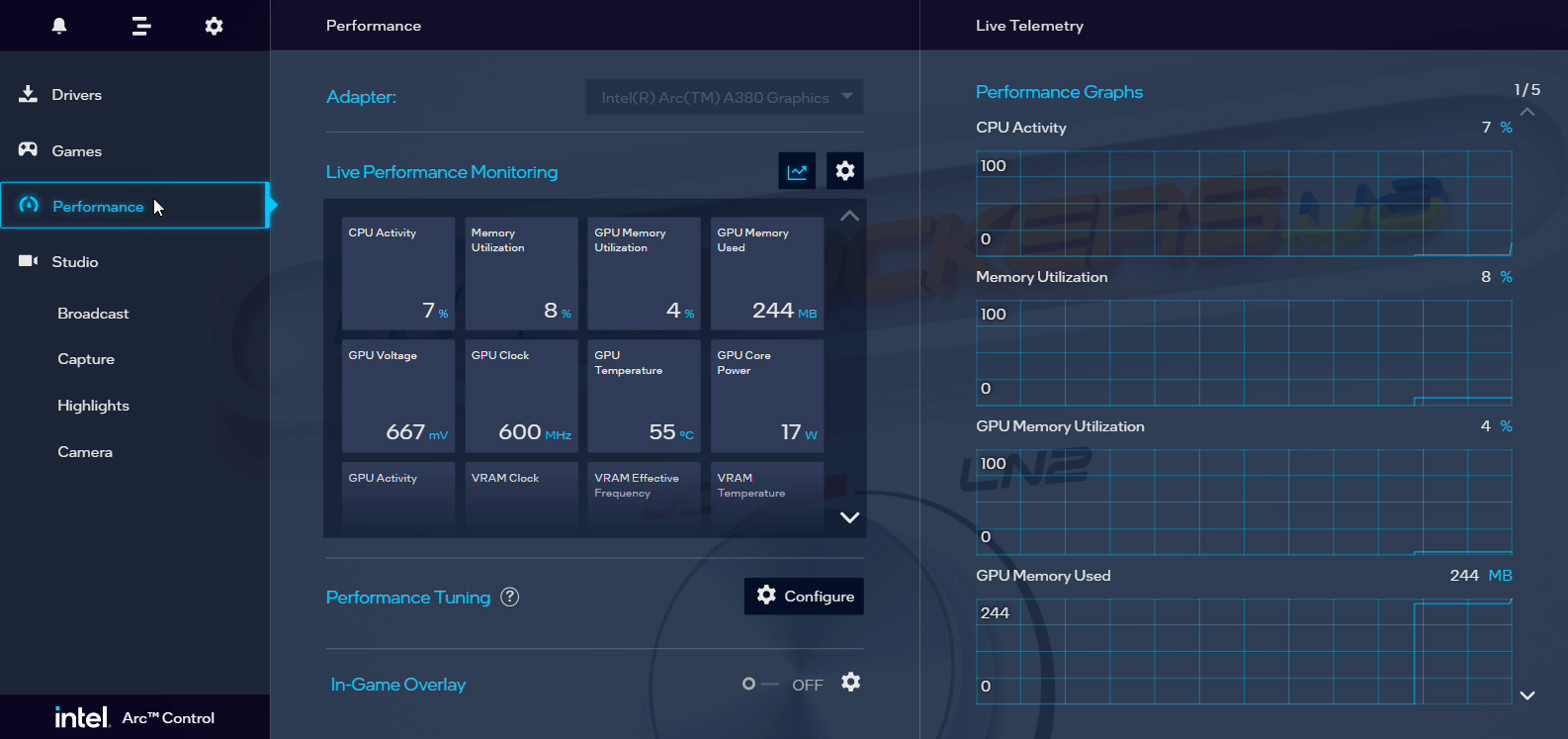Image resolution: width=1568 pixels, height=739 pixels.
Task: Click the Performance gauge icon
Action: click(29, 205)
